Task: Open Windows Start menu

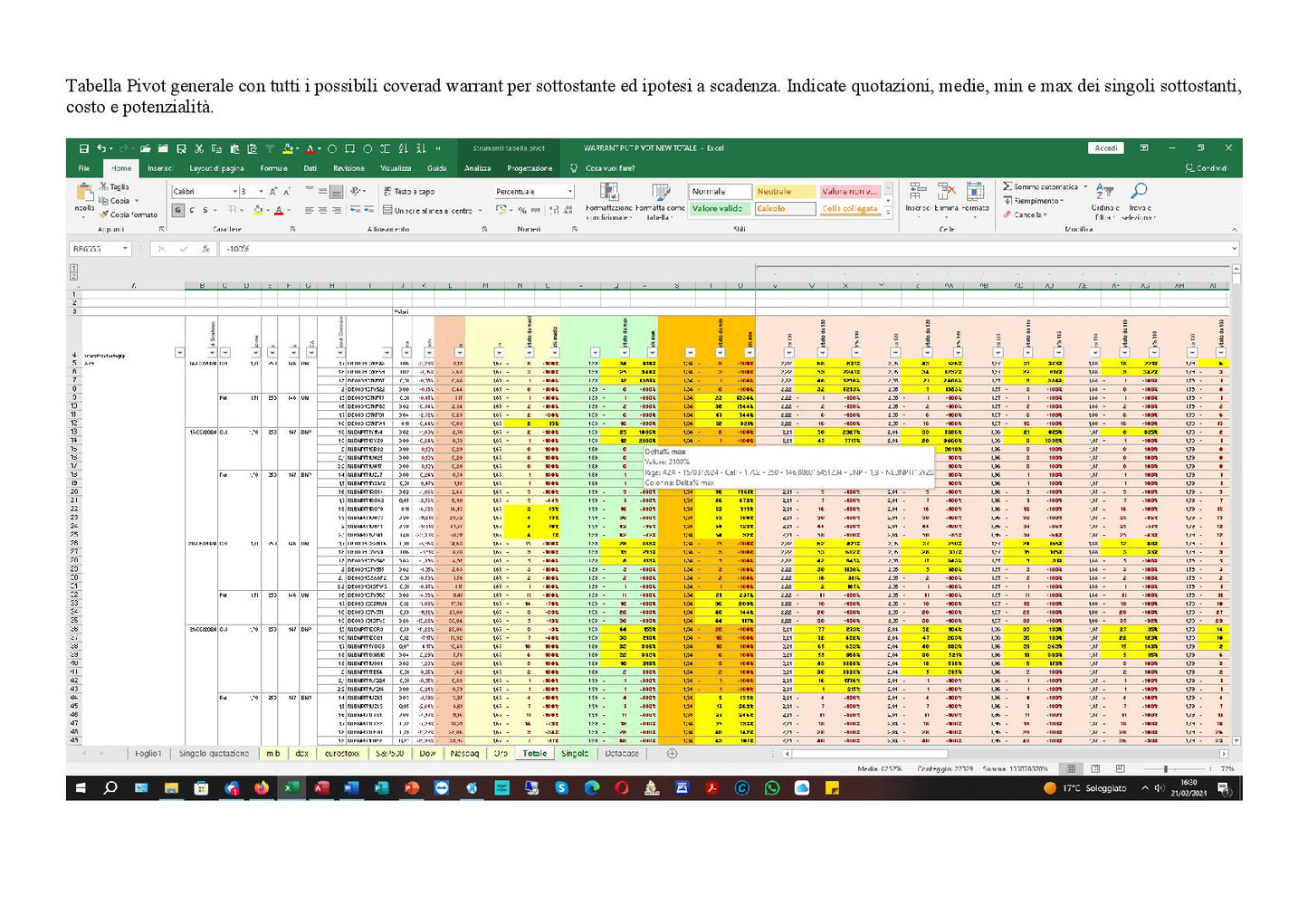Action: (x=81, y=788)
